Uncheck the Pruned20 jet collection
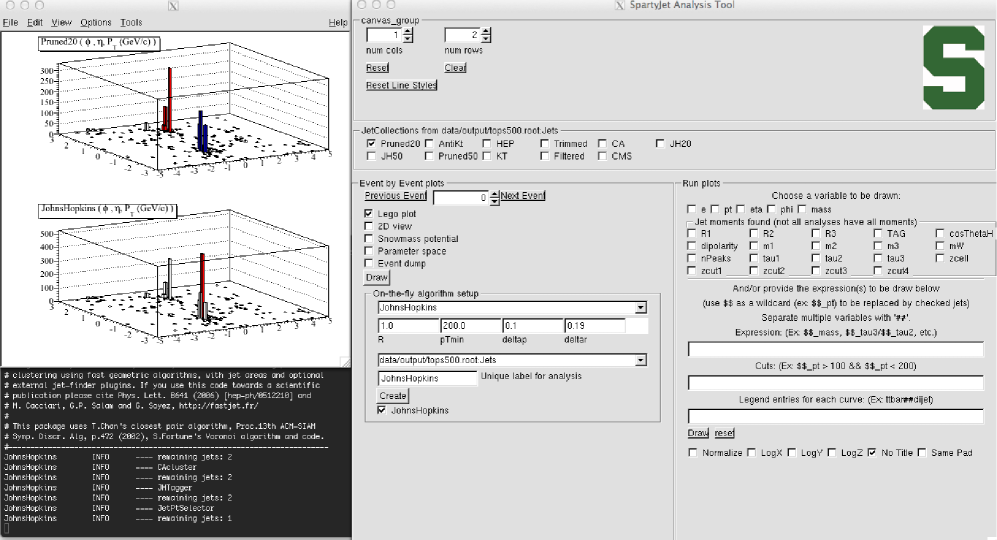Image resolution: width=997 pixels, height=540 pixels. (x=372, y=144)
